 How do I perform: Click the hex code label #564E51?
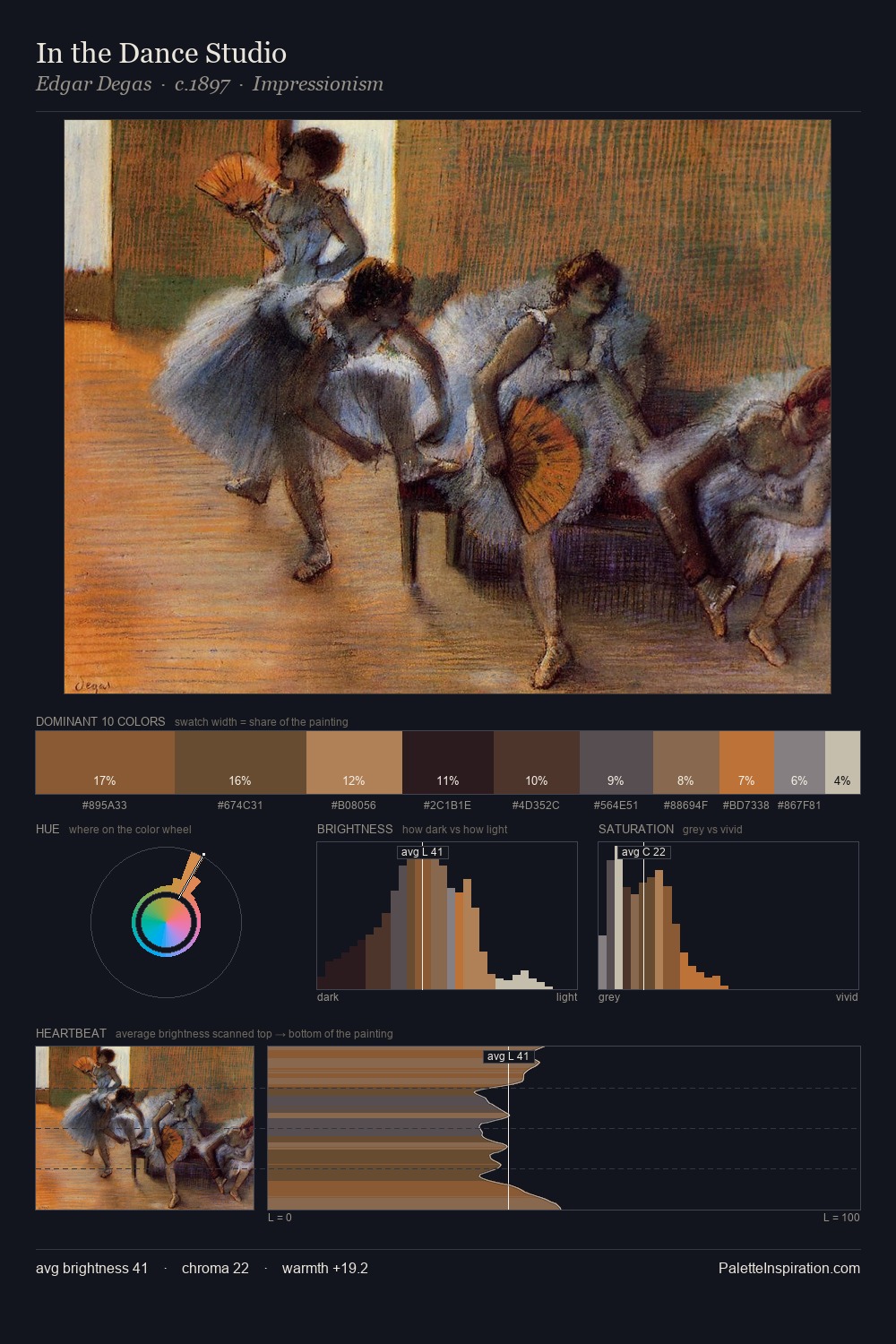(616, 806)
